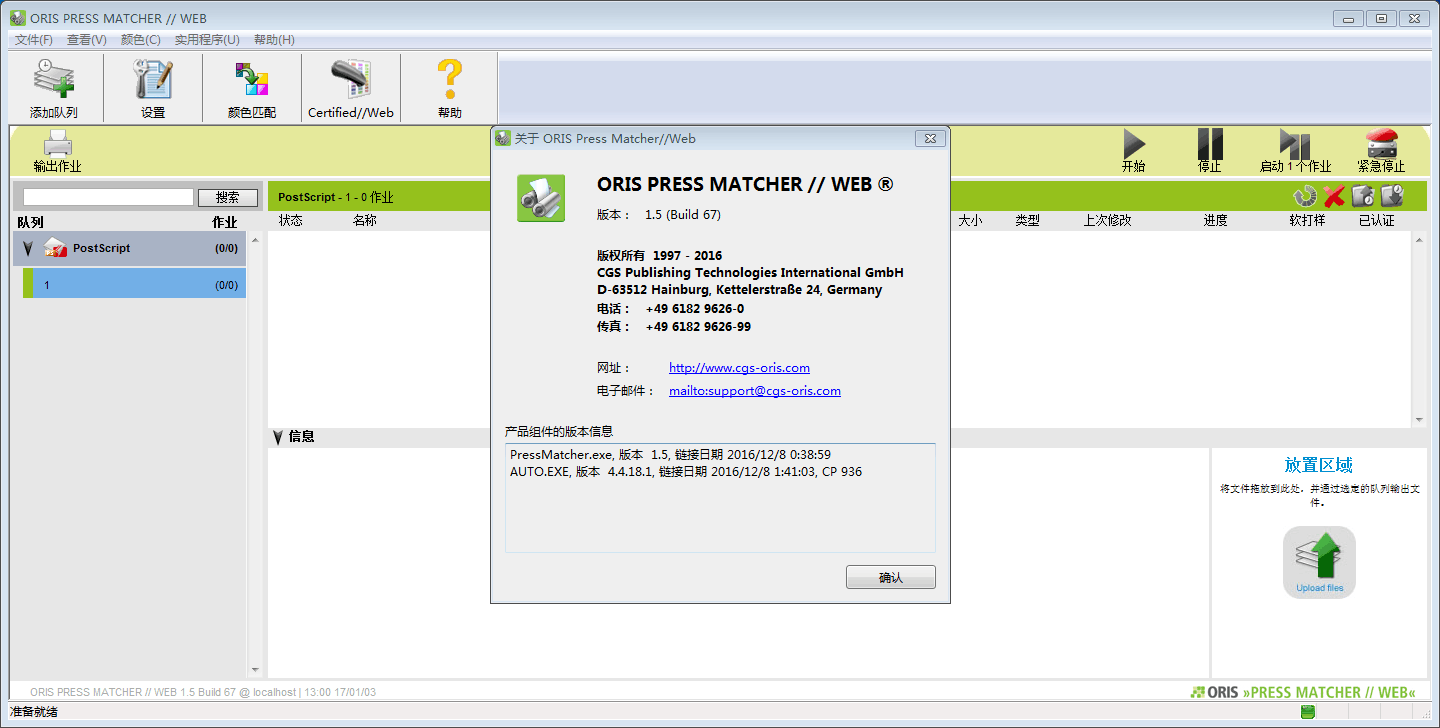The width and height of the screenshot is (1440, 728).
Task: Click the Upload files drop zone icon
Action: [x=1320, y=561]
